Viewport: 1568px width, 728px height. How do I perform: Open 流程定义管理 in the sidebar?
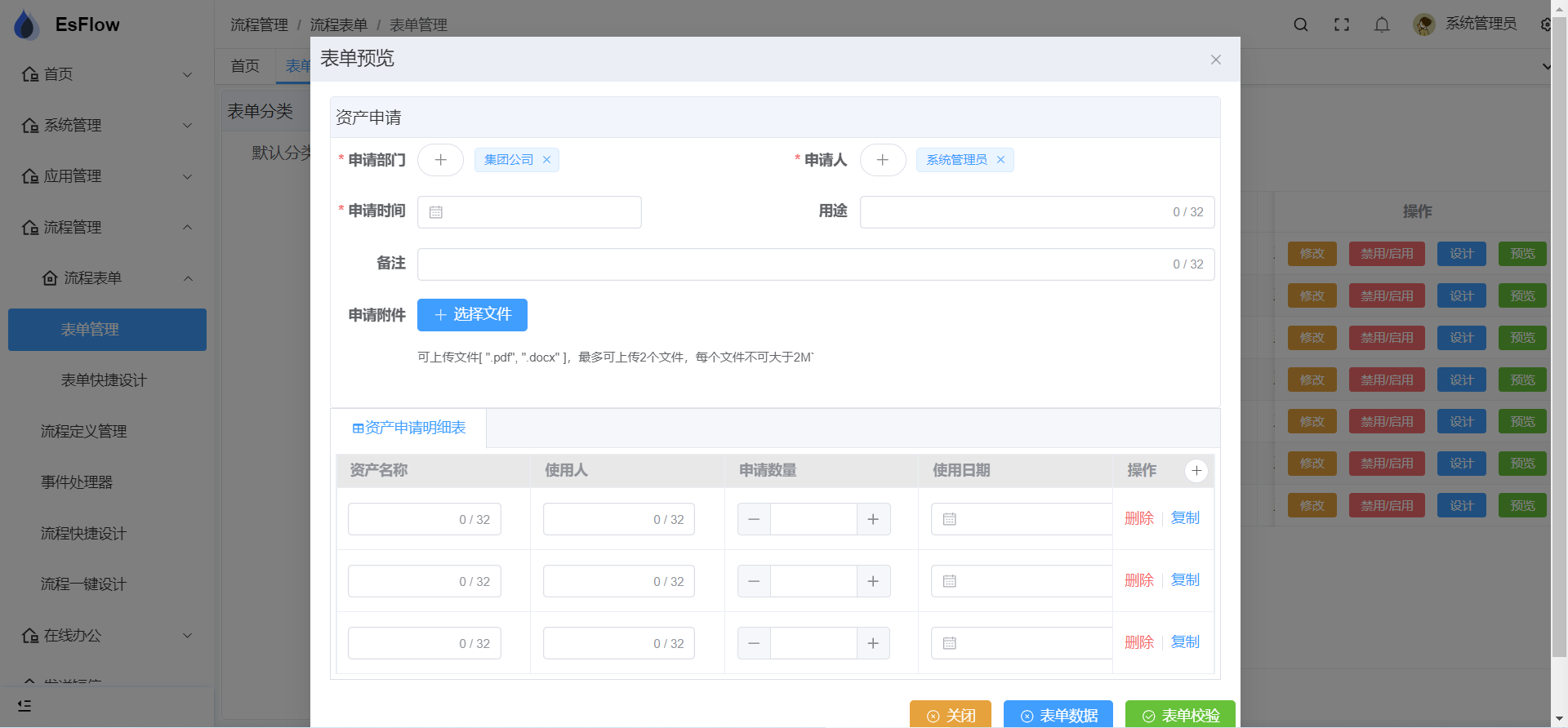pos(107,432)
